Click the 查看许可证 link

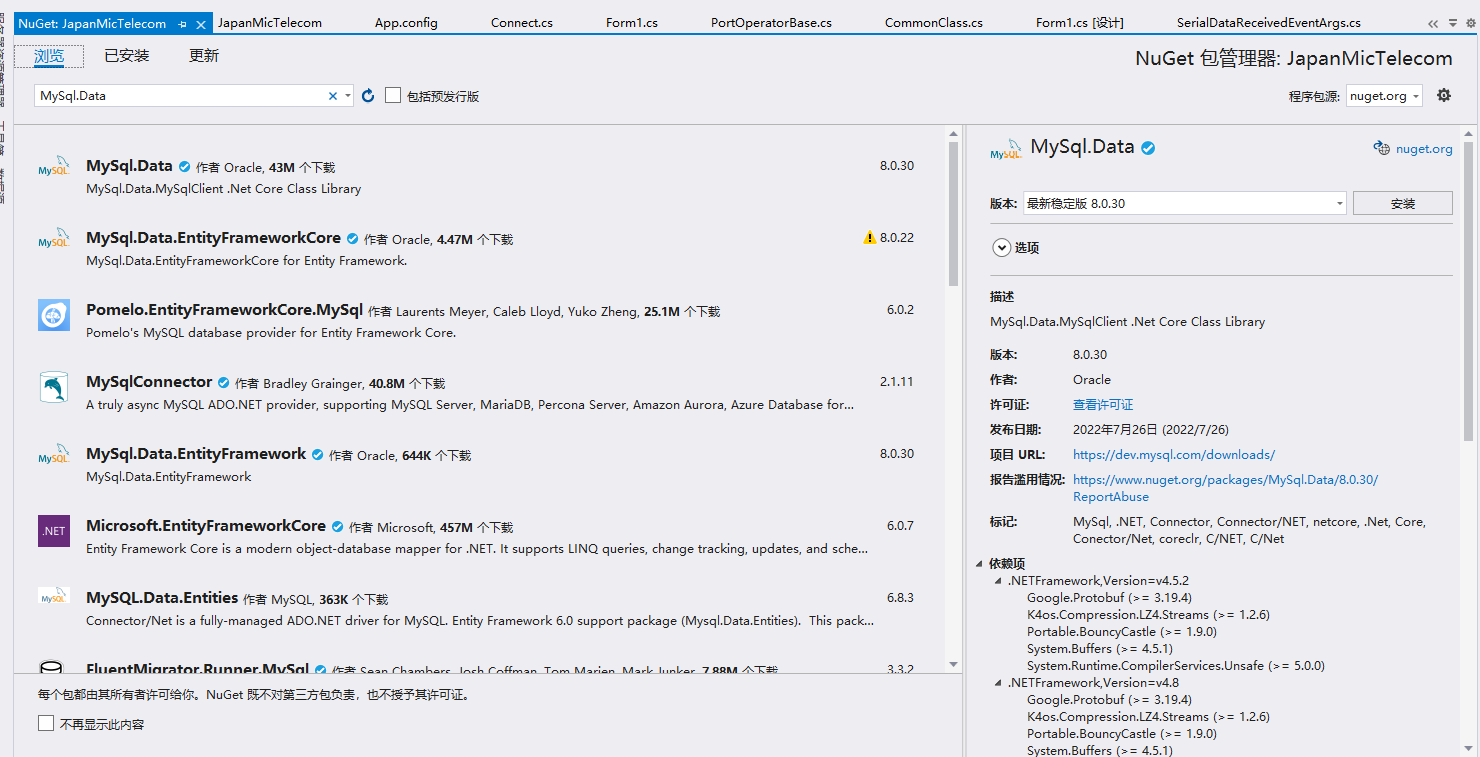(1103, 405)
